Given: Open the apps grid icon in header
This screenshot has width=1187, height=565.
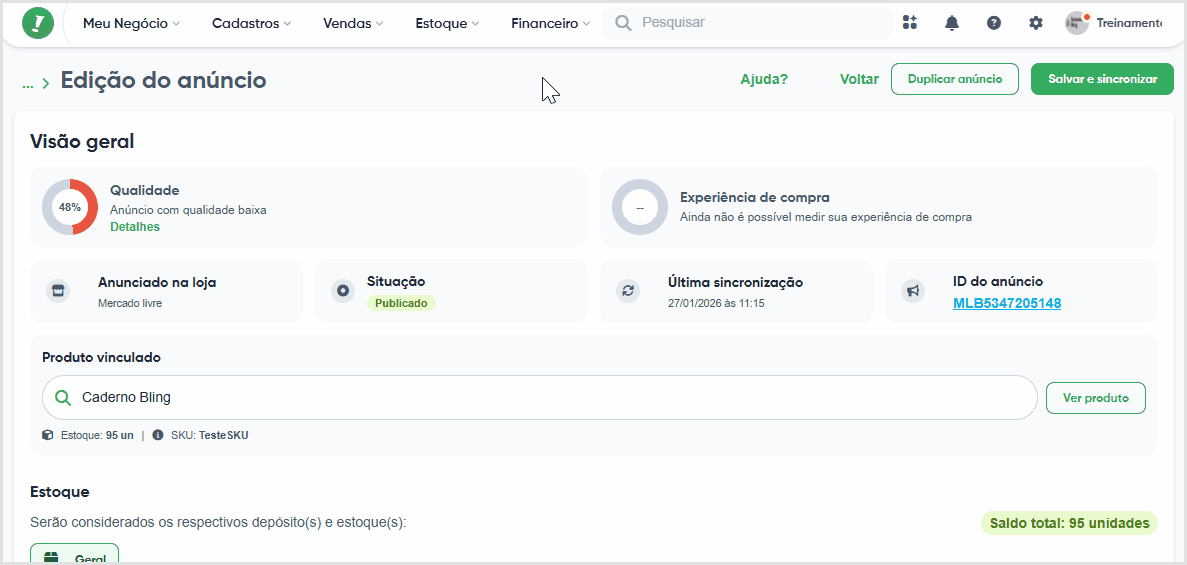Looking at the screenshot, I should pyautogui.click(x=910, y=23).
